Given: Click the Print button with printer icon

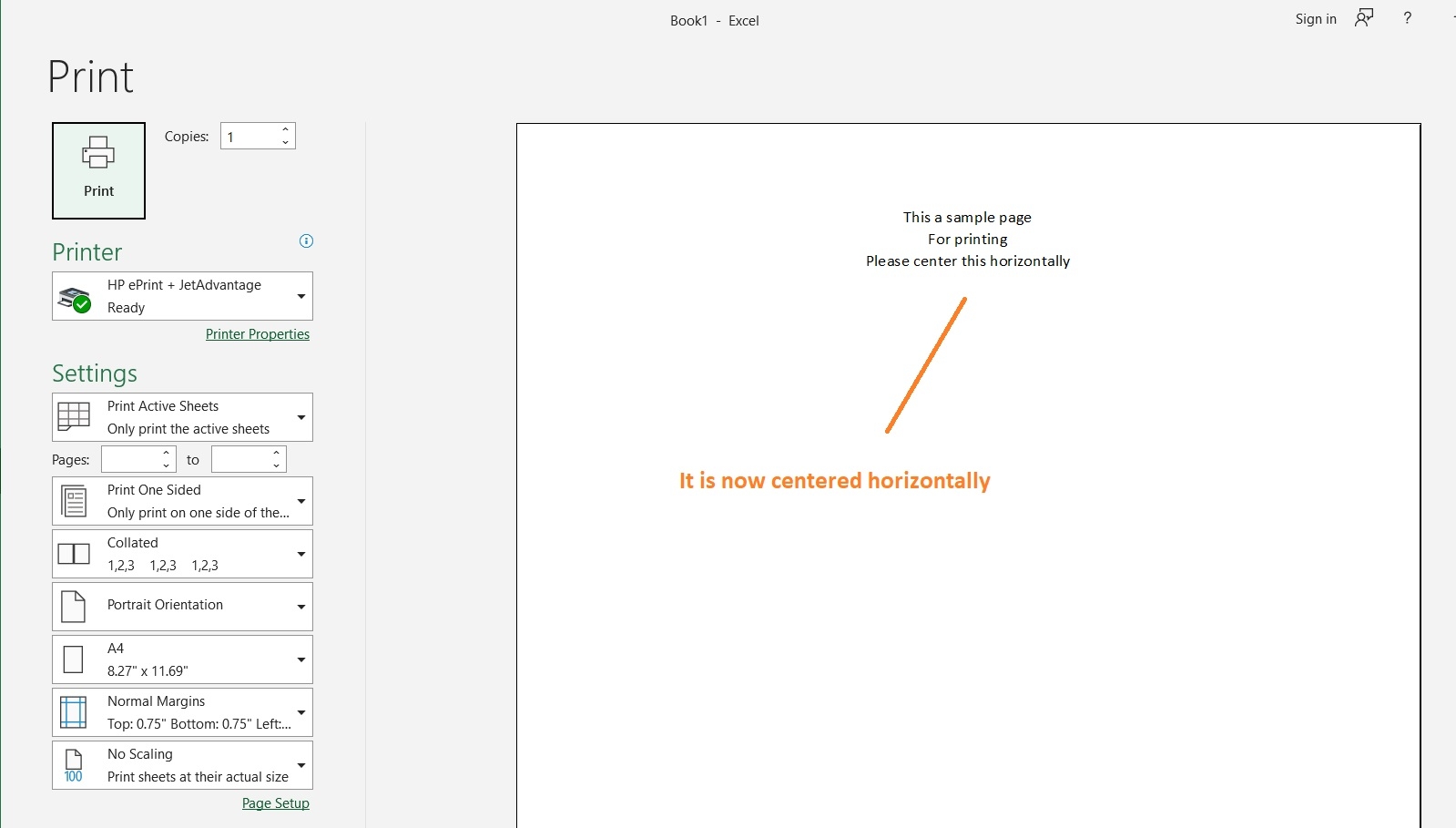Looking at the screenshot, I should (98, 170).
